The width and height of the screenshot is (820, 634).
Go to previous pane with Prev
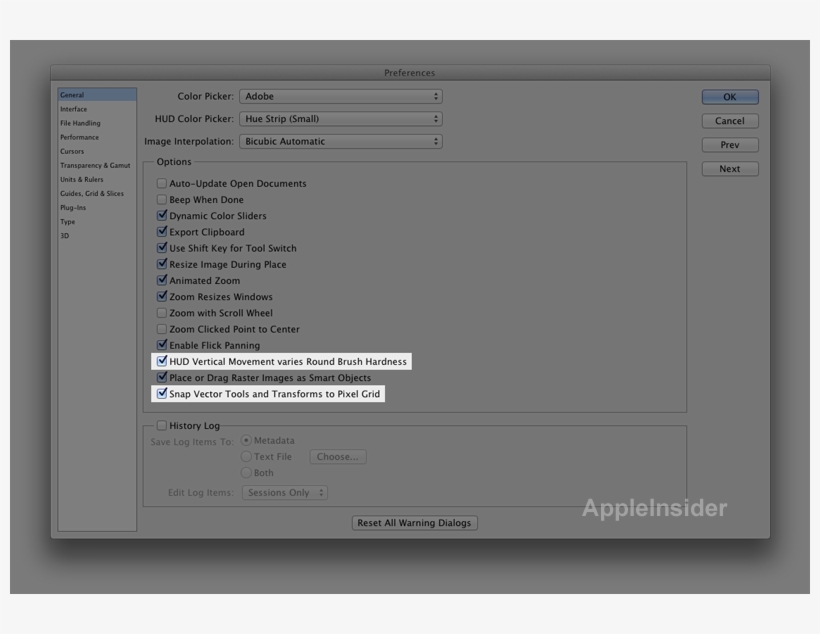(x=730, y=145)
